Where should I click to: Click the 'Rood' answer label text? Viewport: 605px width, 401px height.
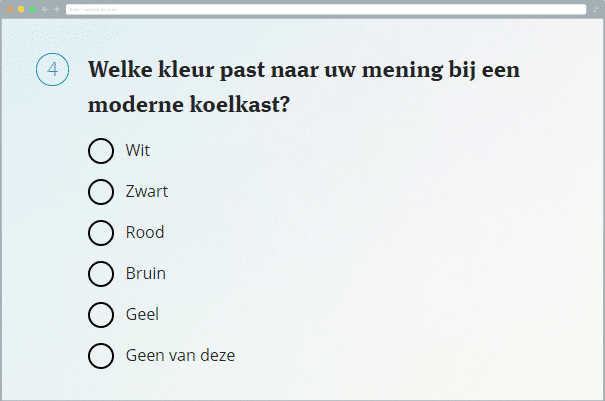coord(145,233)
